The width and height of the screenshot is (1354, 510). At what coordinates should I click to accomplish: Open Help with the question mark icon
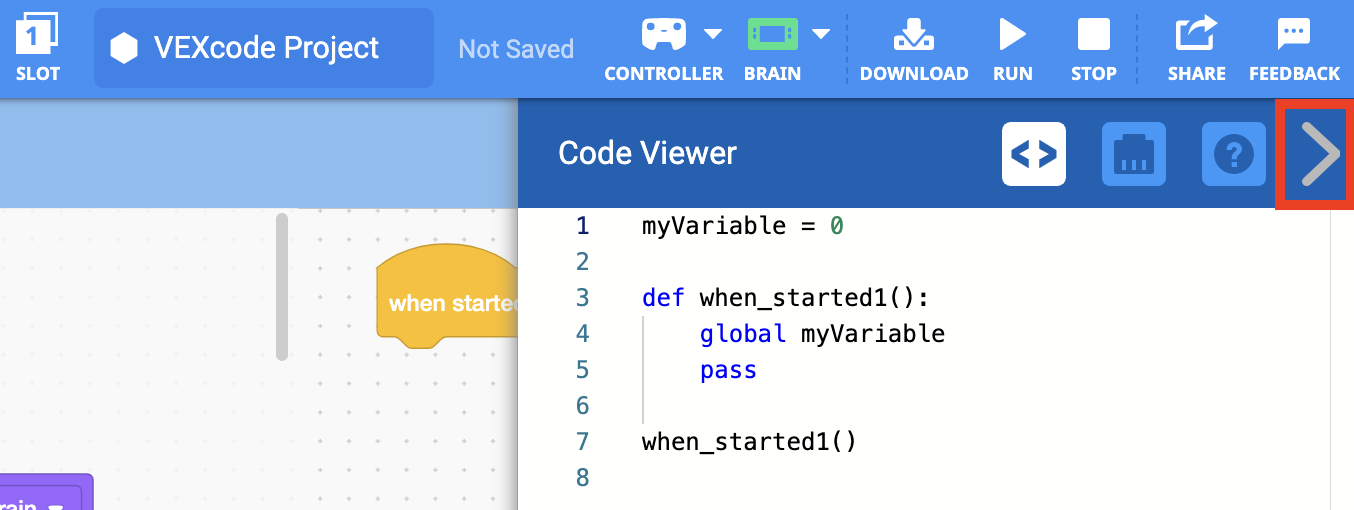(x=1233, y=154)
